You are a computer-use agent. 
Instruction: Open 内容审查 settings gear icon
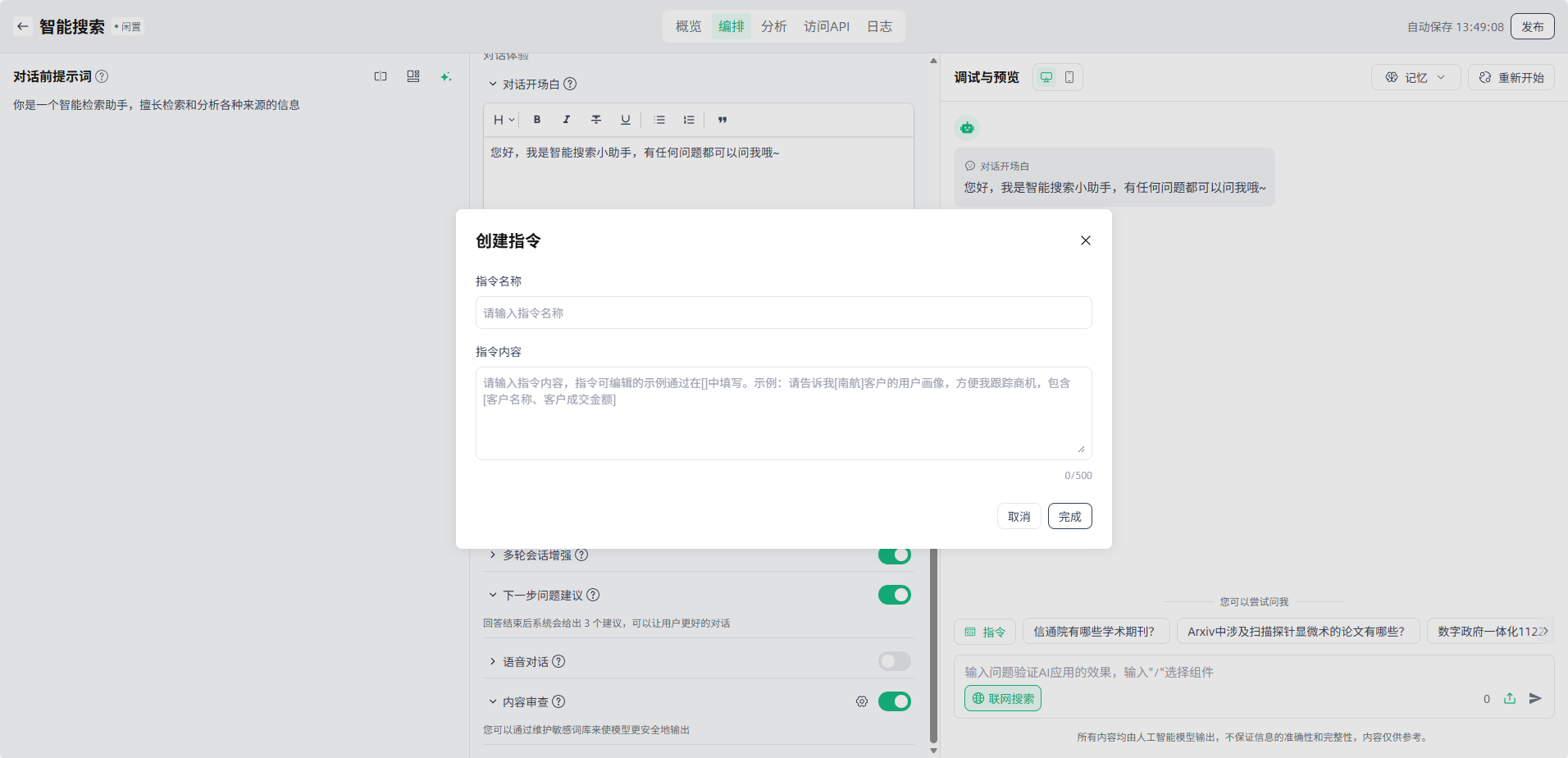[x=862, y=701]
